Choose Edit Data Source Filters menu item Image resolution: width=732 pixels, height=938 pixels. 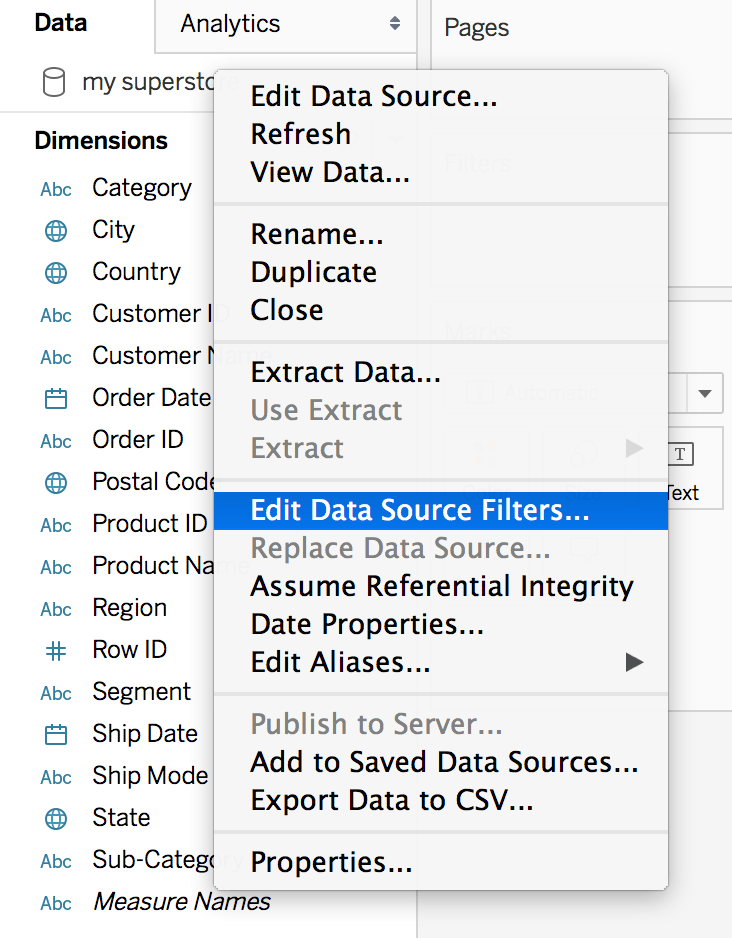(x=420, y=510)
